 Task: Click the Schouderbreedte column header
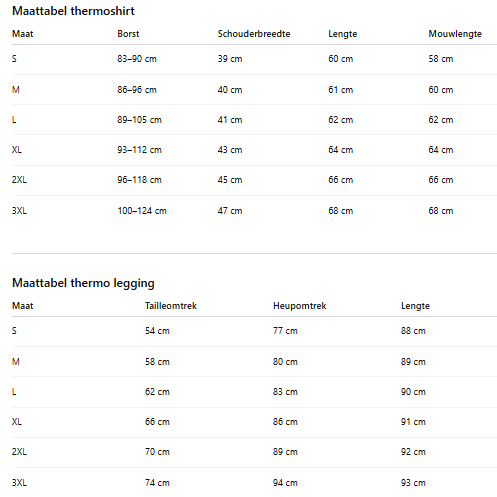click(254, 34)
